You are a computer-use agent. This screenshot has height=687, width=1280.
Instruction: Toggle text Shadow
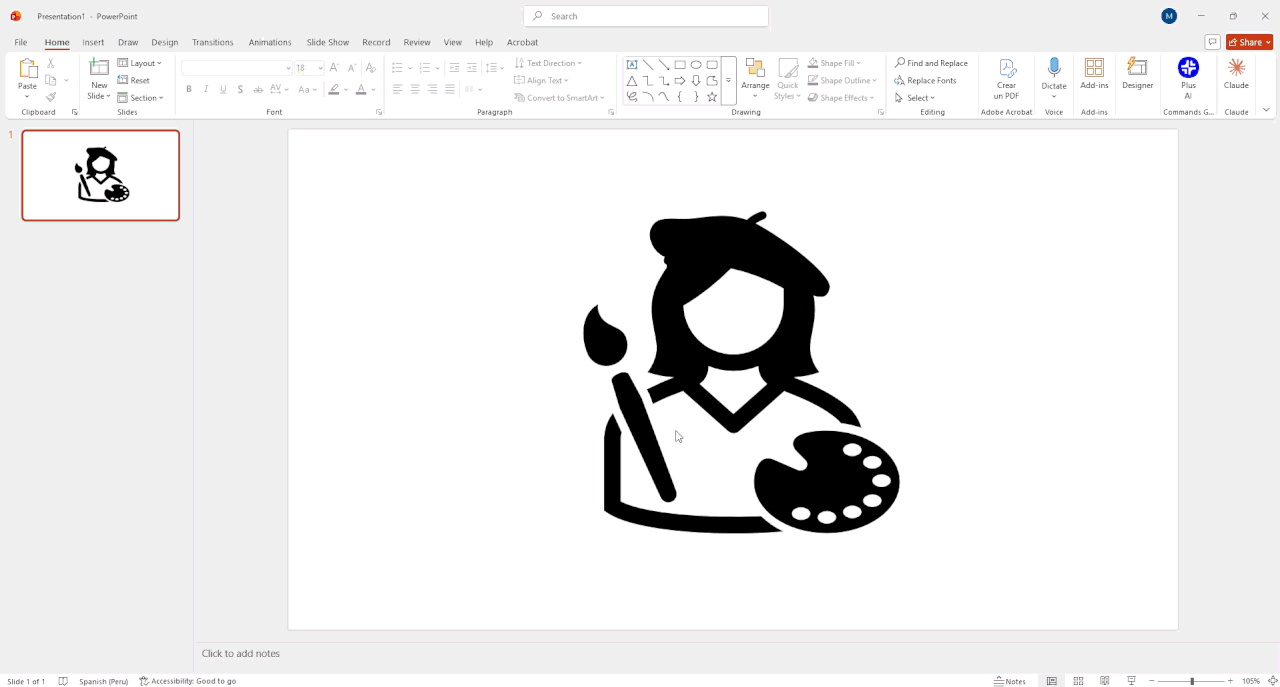click(x=240, y=89)
